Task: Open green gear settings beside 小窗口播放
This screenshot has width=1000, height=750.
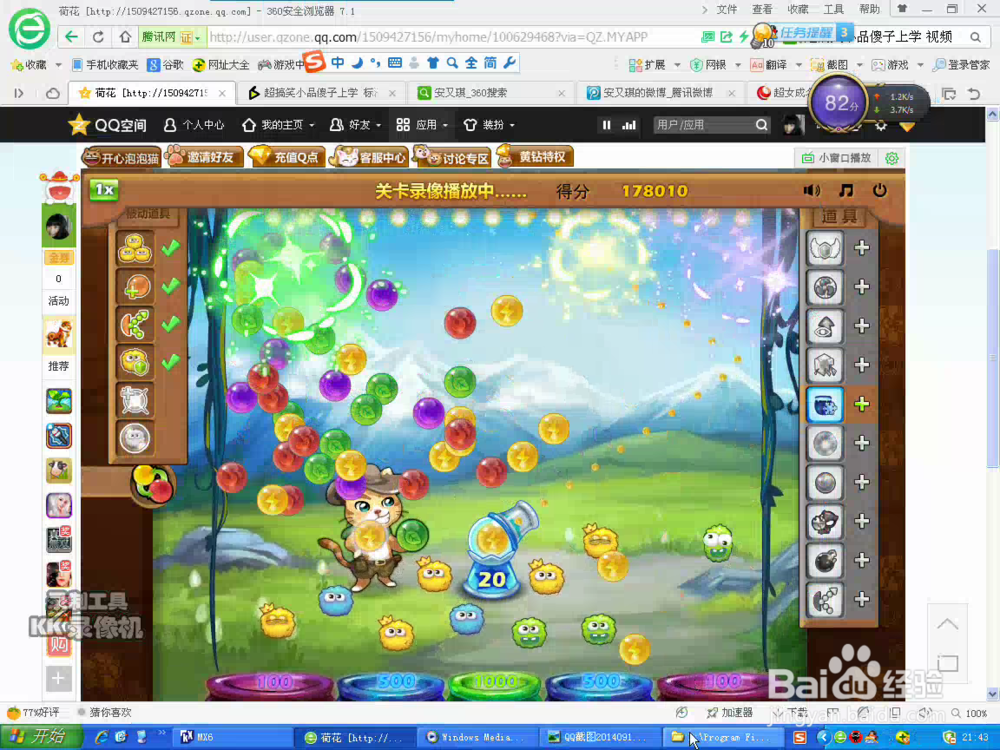Action: coord(892,158)
